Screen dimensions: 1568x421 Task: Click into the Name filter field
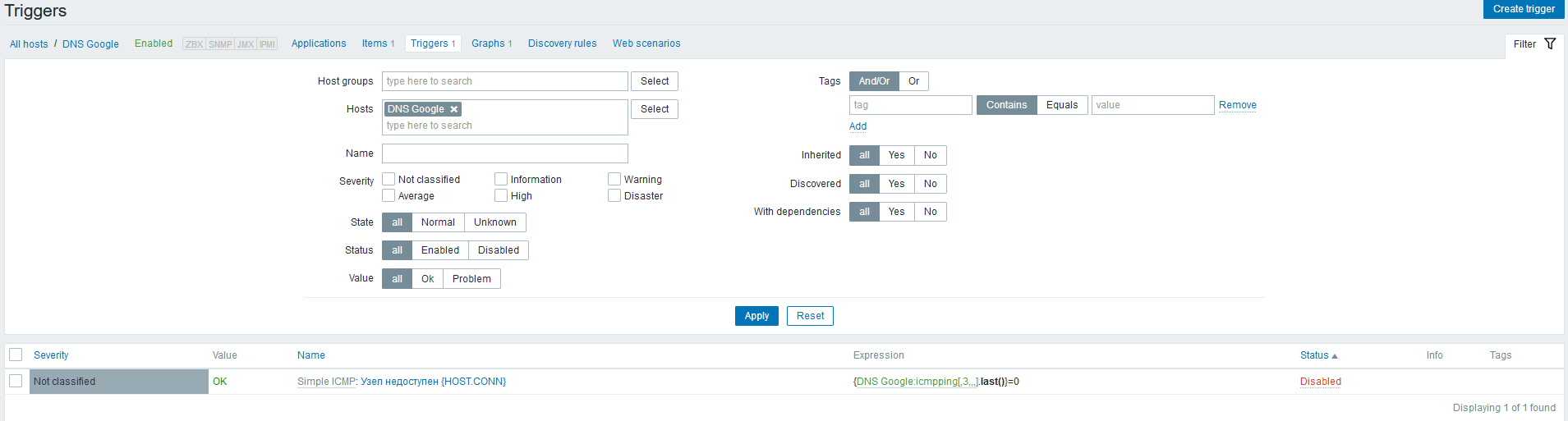504,153
